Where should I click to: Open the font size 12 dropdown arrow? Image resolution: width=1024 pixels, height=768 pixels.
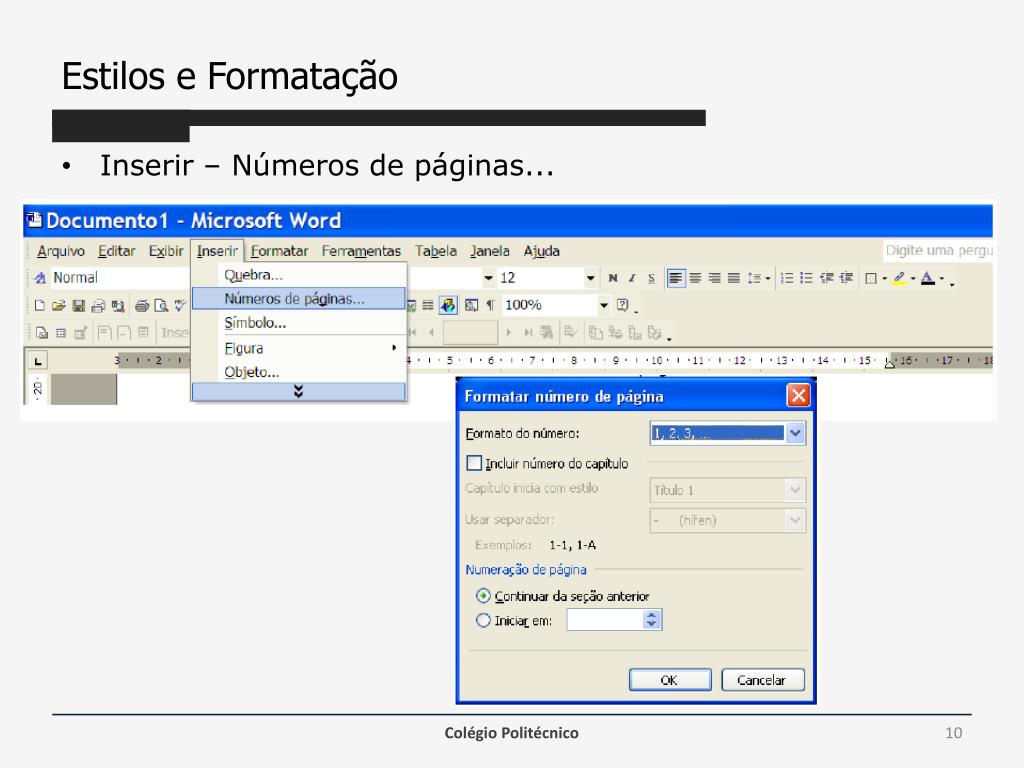click(590, 278)
